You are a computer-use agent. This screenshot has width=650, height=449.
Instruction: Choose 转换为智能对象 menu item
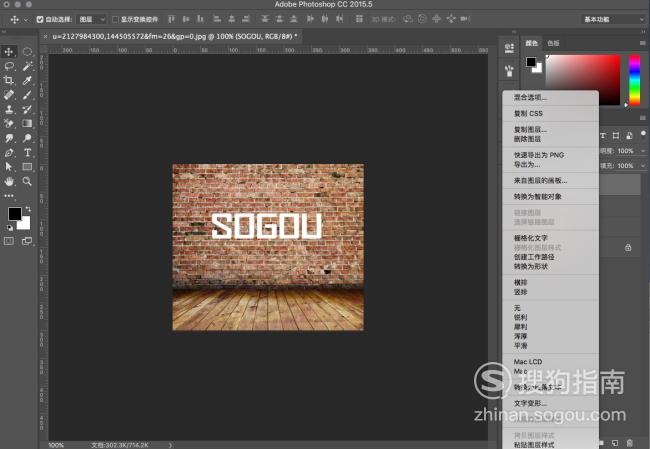click(x=551, y=197)
